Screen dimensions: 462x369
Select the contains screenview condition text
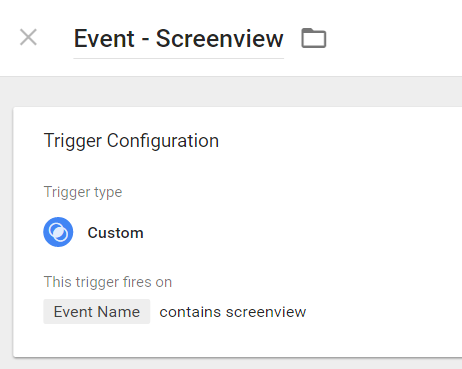coord(233,312)
